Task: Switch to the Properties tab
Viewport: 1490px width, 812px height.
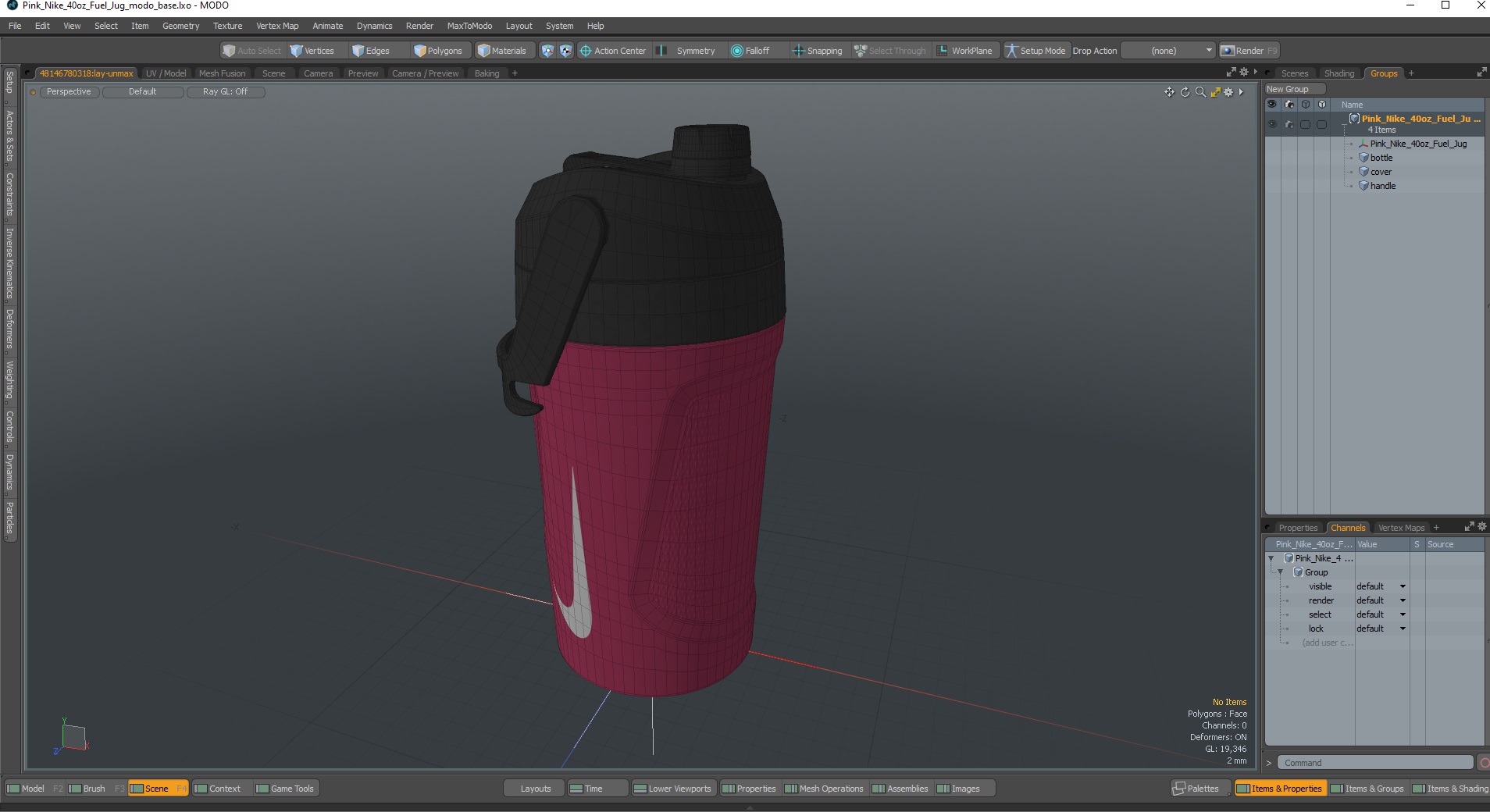Action: coord(1298,528)
